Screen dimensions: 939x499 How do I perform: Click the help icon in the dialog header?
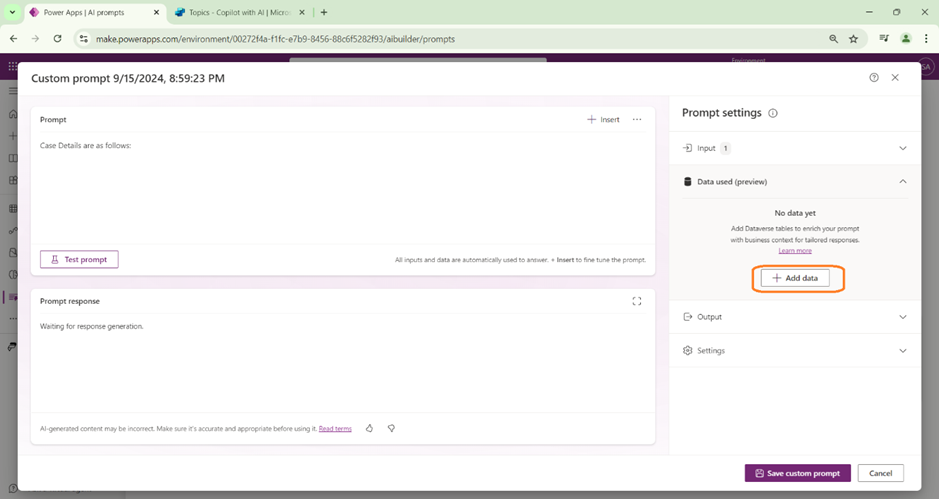coord(874,77)
